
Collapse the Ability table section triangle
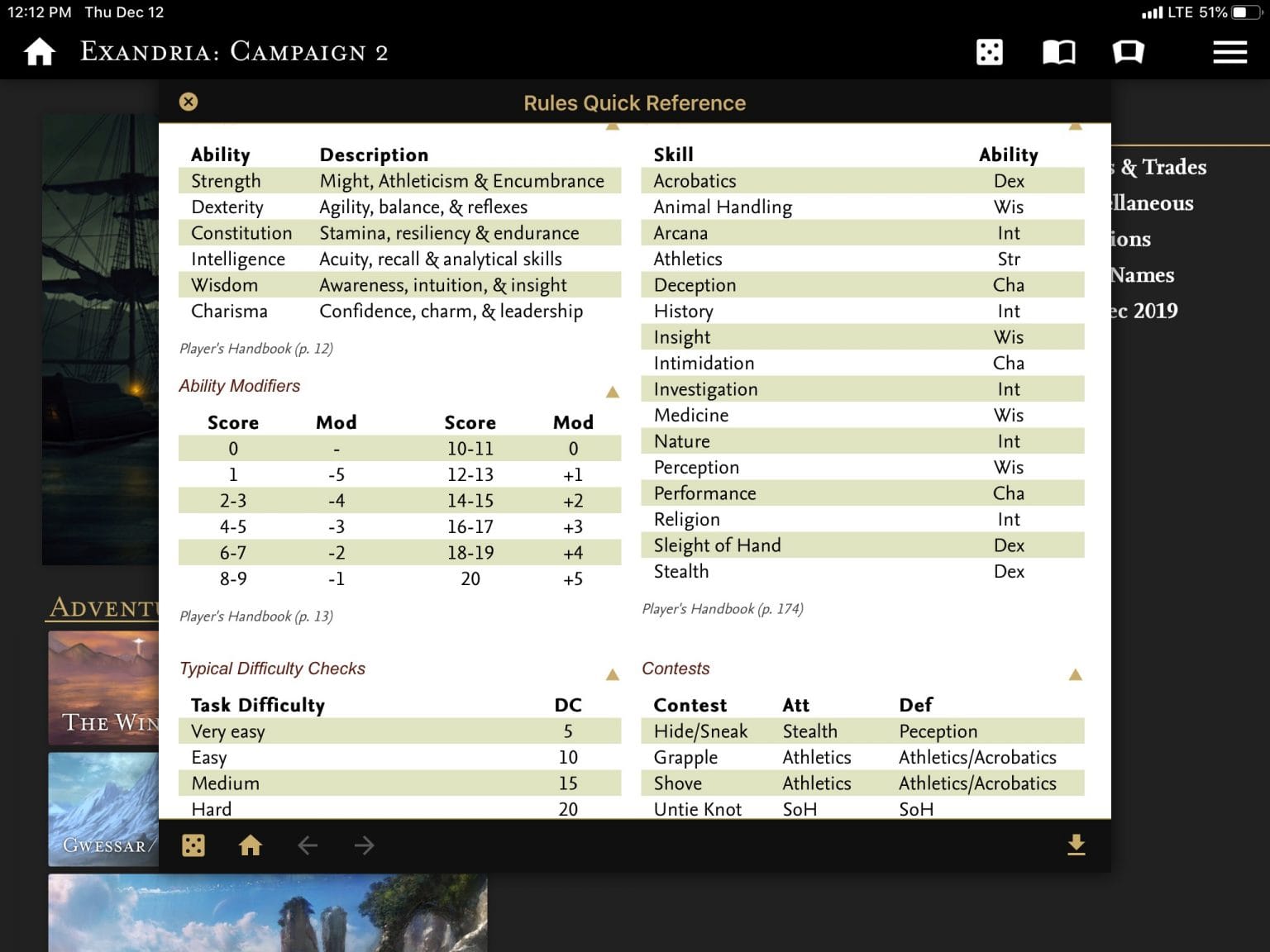click(613, 126)
